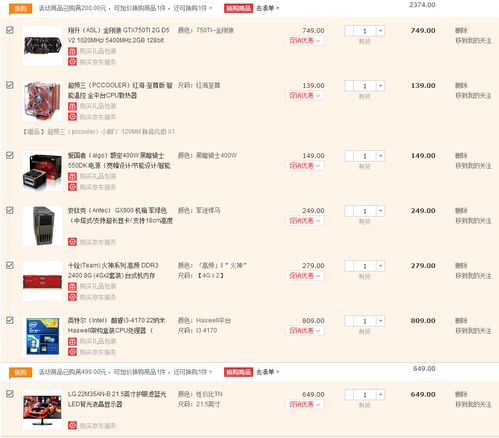Delete the PCCOOLER cooler from cart
The height and width of the screenshot is (438, 499).
pos(461,85)
